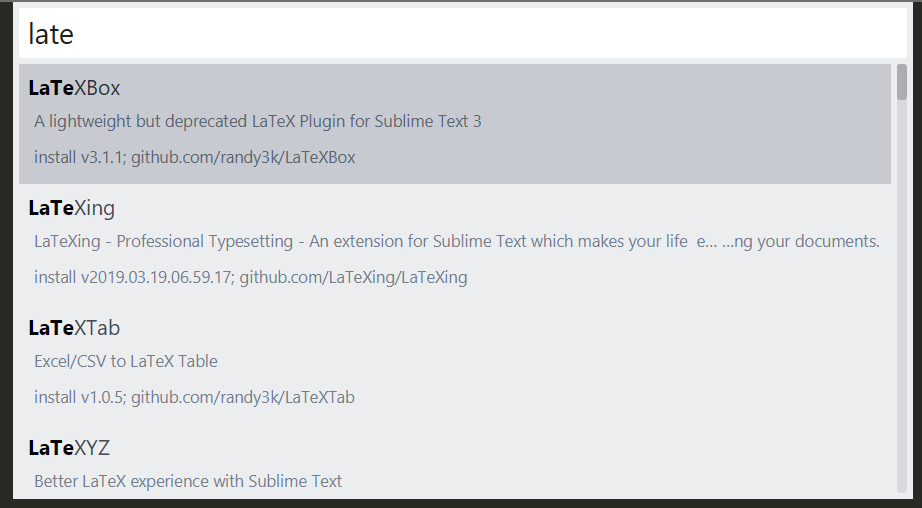Screen dimensions: 922x508
Task: Click the LaTeXYZ title text
Action: [69, 448]
